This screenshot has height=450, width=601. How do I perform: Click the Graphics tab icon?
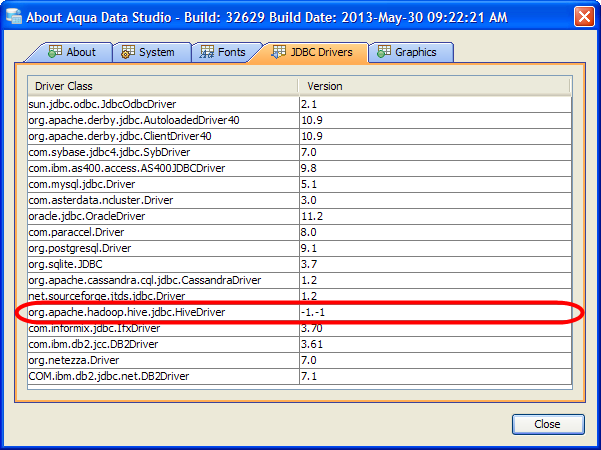384,52
